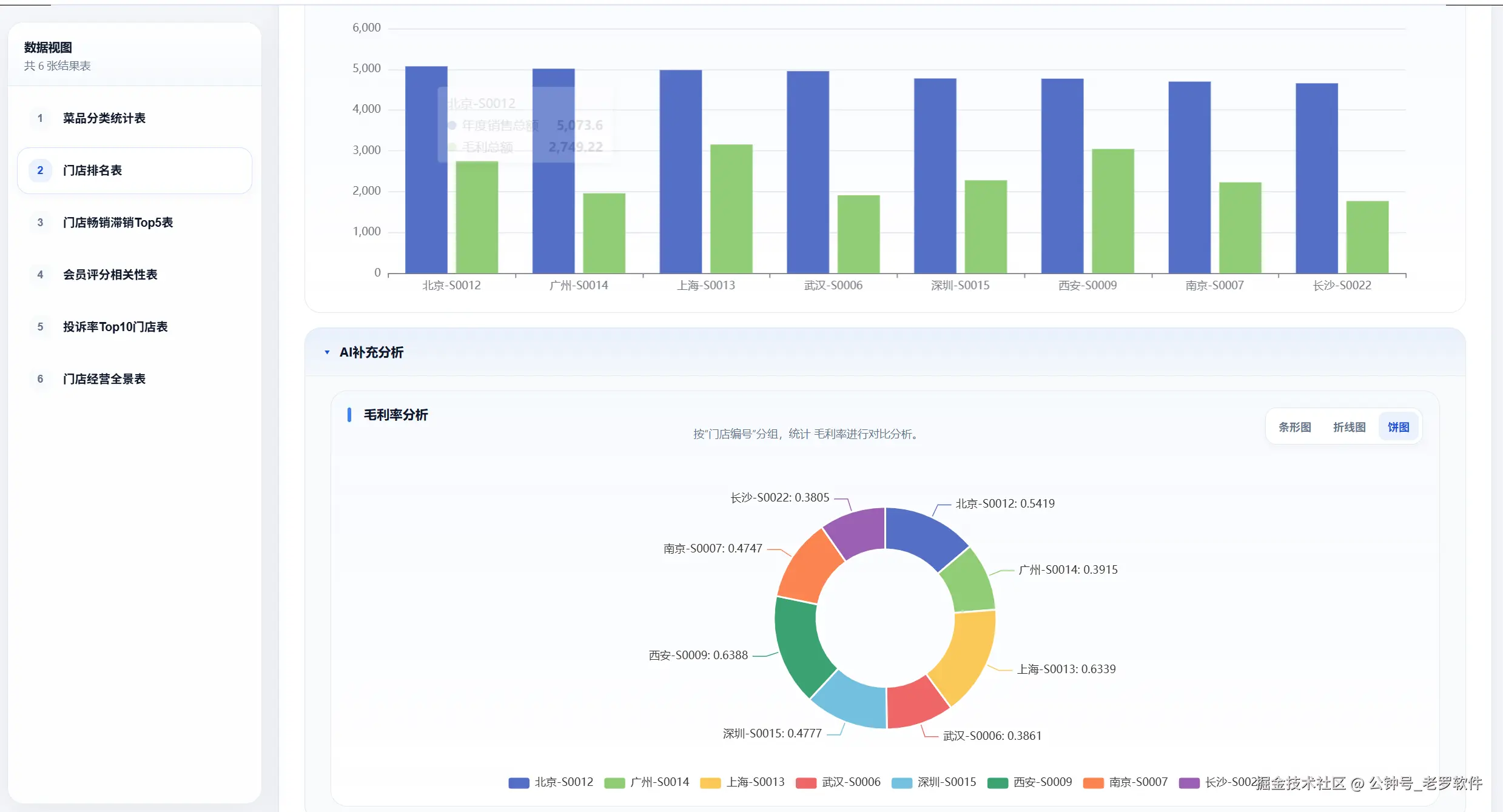Screen dimensions: 1503x812
Task: Click the 毛利率分析 card title
Action: click(395, 415)
